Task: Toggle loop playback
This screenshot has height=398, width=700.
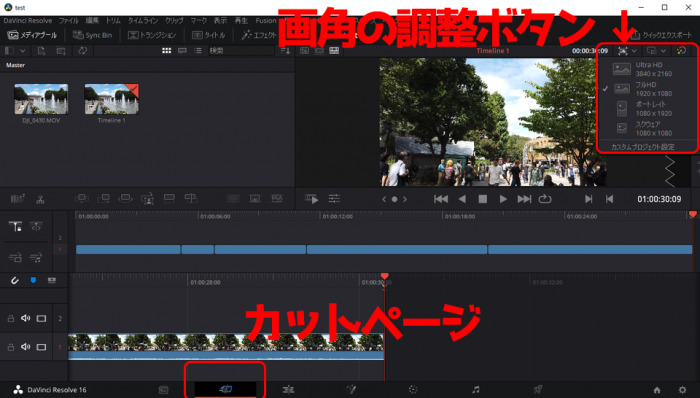Action: pos(545,199)
